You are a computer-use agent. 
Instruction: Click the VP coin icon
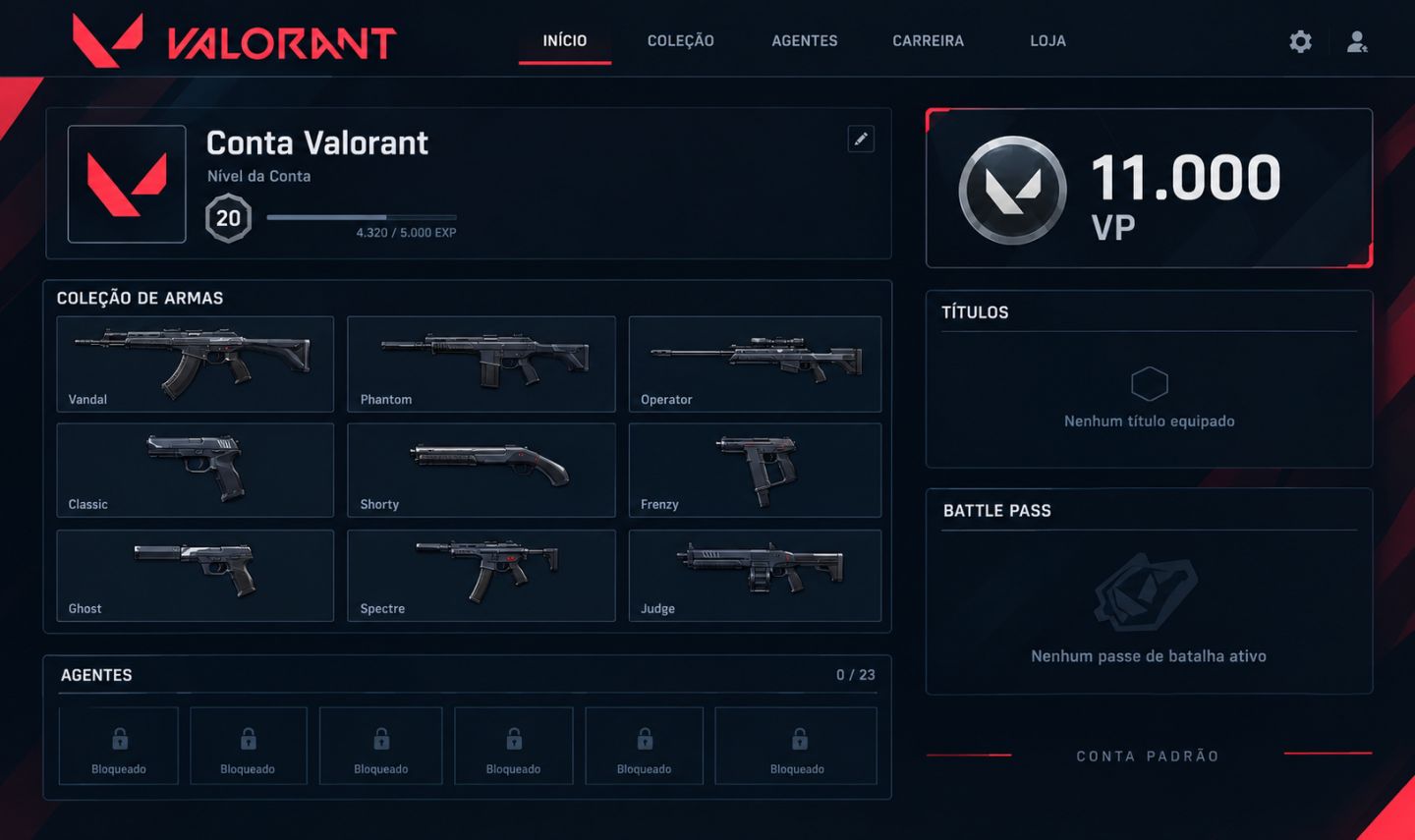click(1012, 190)
